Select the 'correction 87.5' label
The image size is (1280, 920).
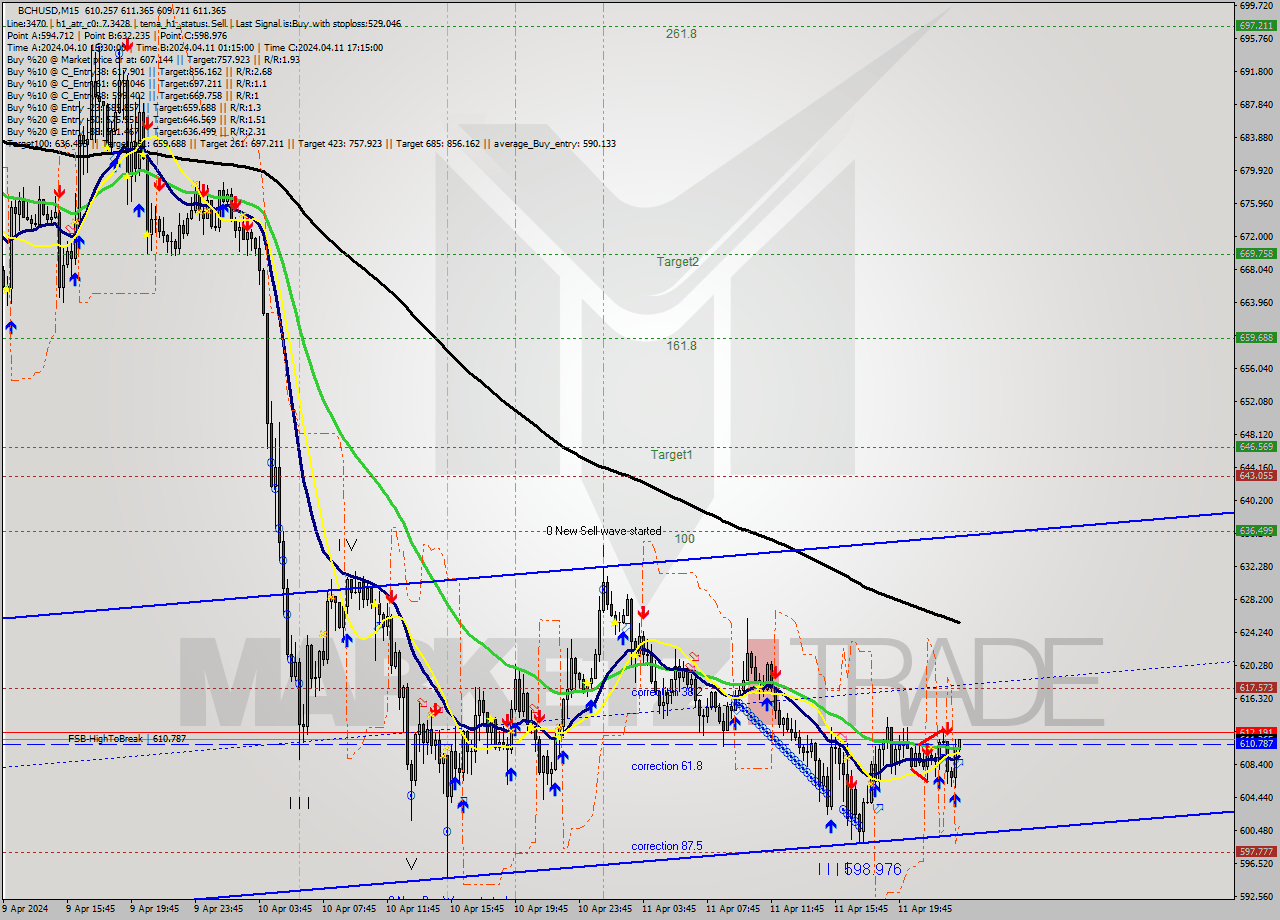(x=666, y=846)
